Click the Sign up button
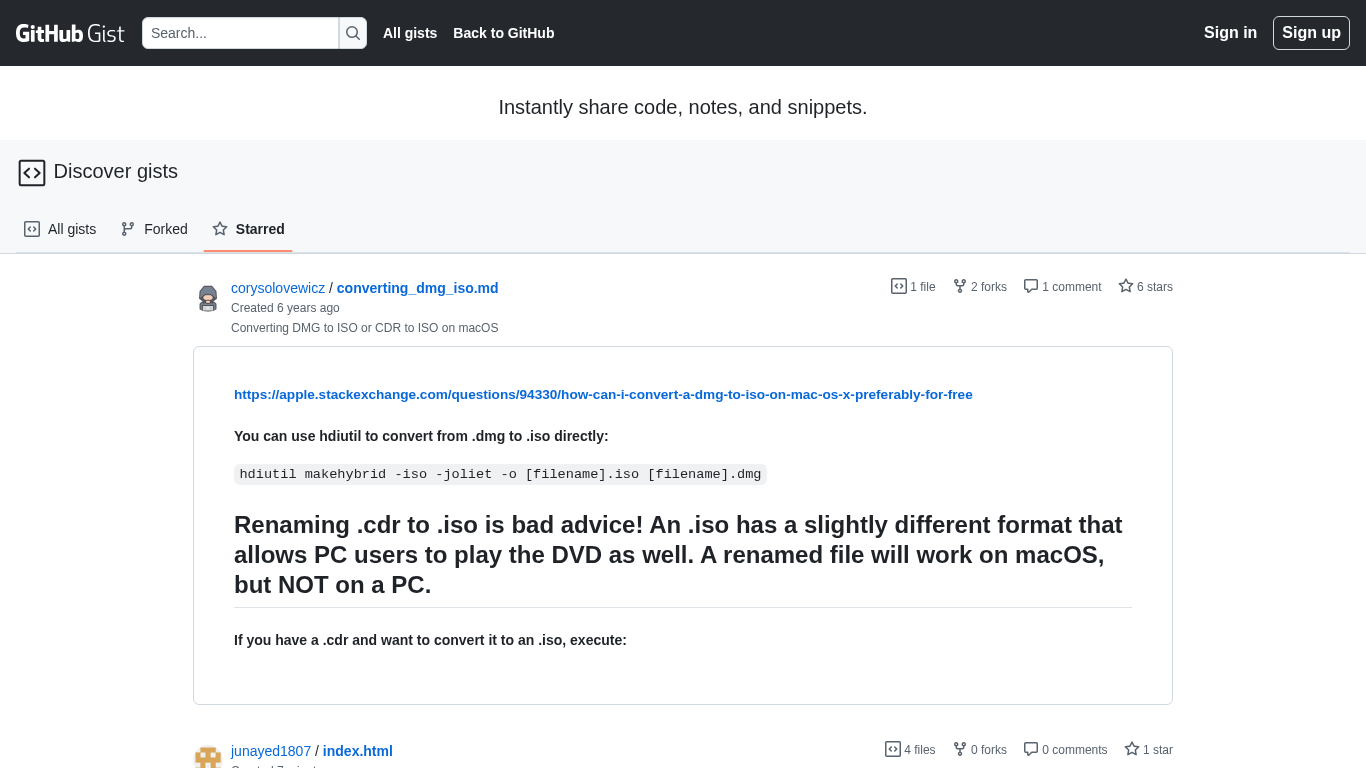Viewport: 1366px width, 768px height. coord(1311,33)
